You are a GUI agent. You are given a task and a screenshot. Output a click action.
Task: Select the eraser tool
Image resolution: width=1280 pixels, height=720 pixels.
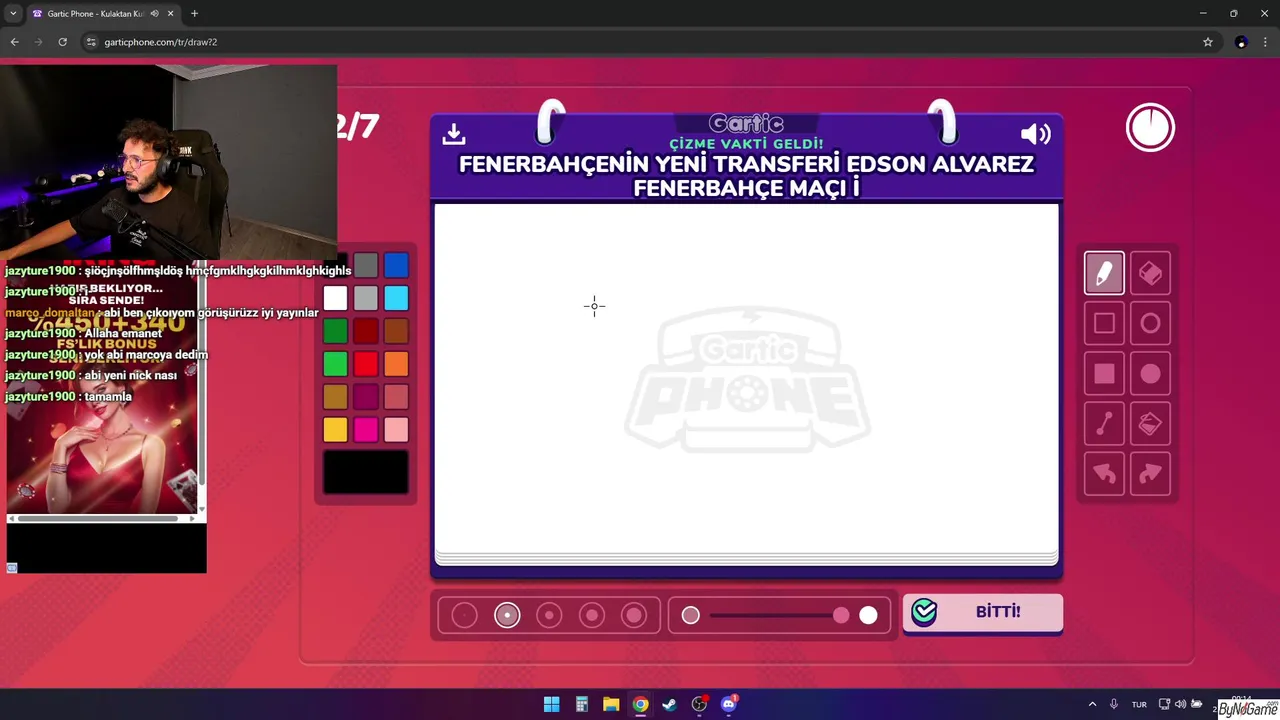(1150, 273)
